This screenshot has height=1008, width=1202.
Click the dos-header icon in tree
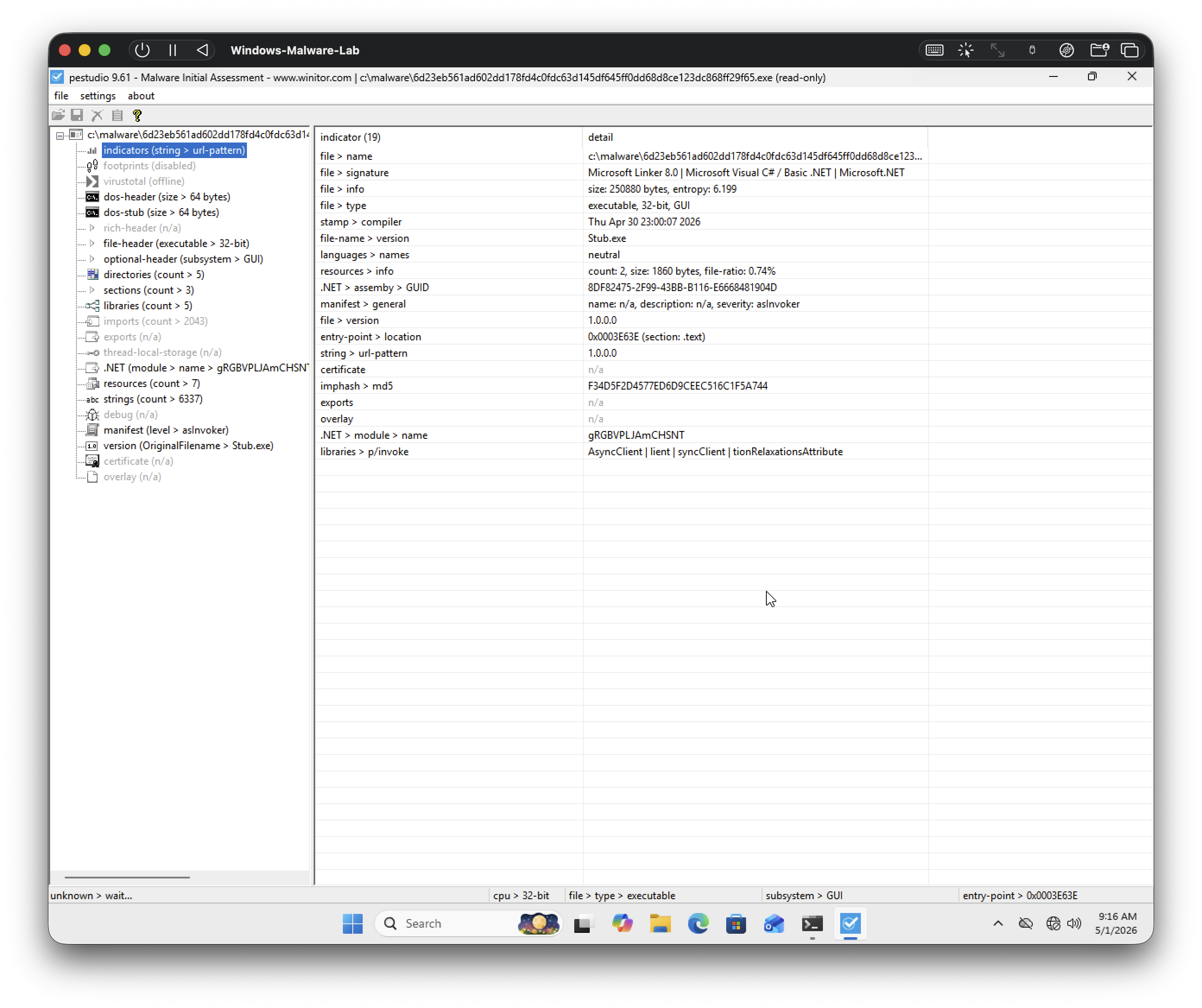tap(92, 197)
